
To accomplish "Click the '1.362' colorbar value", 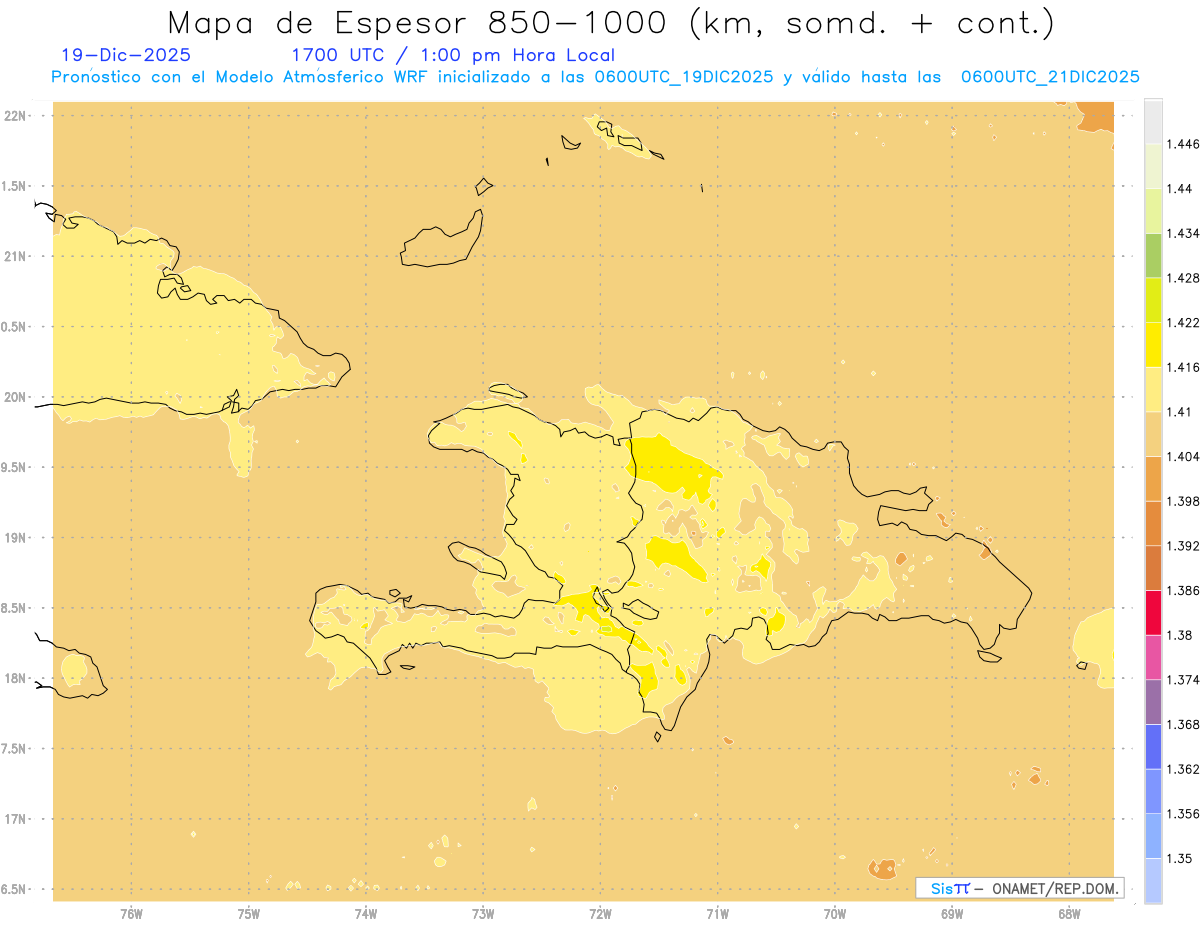I will click(x=1183, y=769).
